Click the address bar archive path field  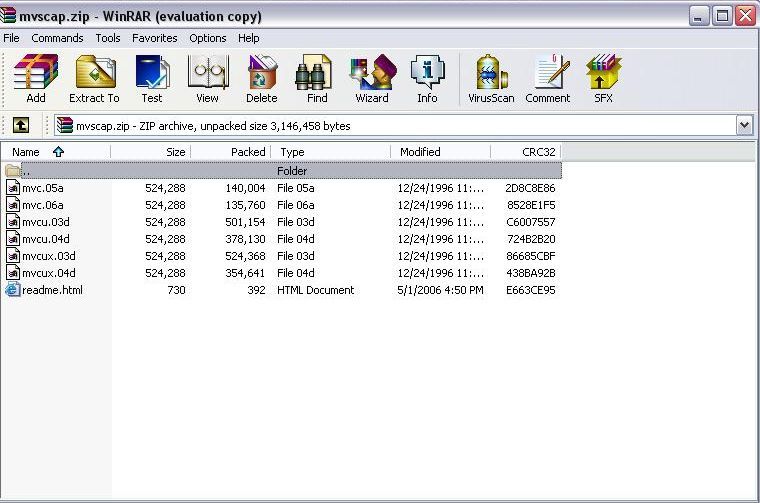pyautogui.click(x=395, y=126)
